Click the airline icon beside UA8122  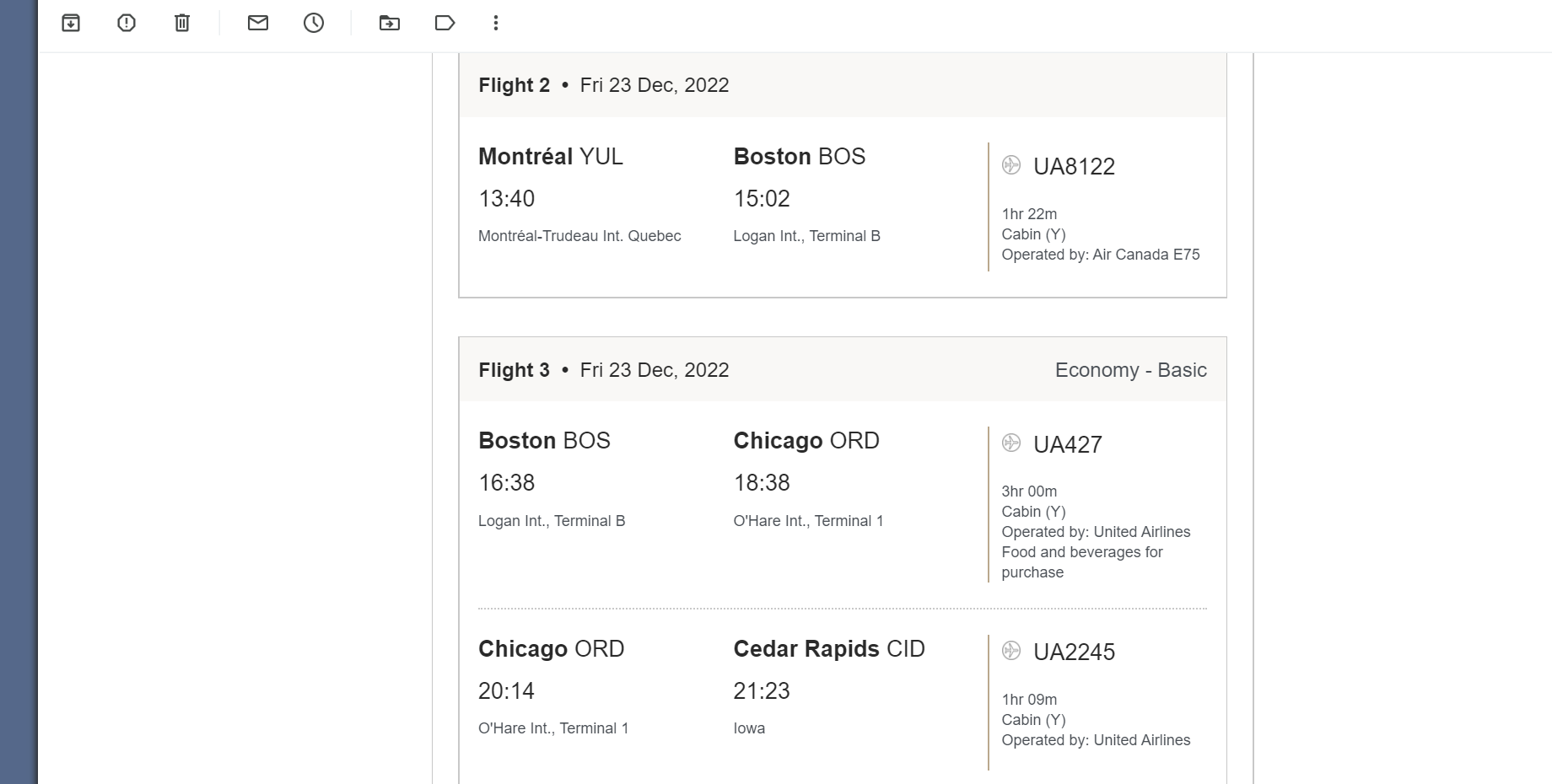click(1011, 165)
